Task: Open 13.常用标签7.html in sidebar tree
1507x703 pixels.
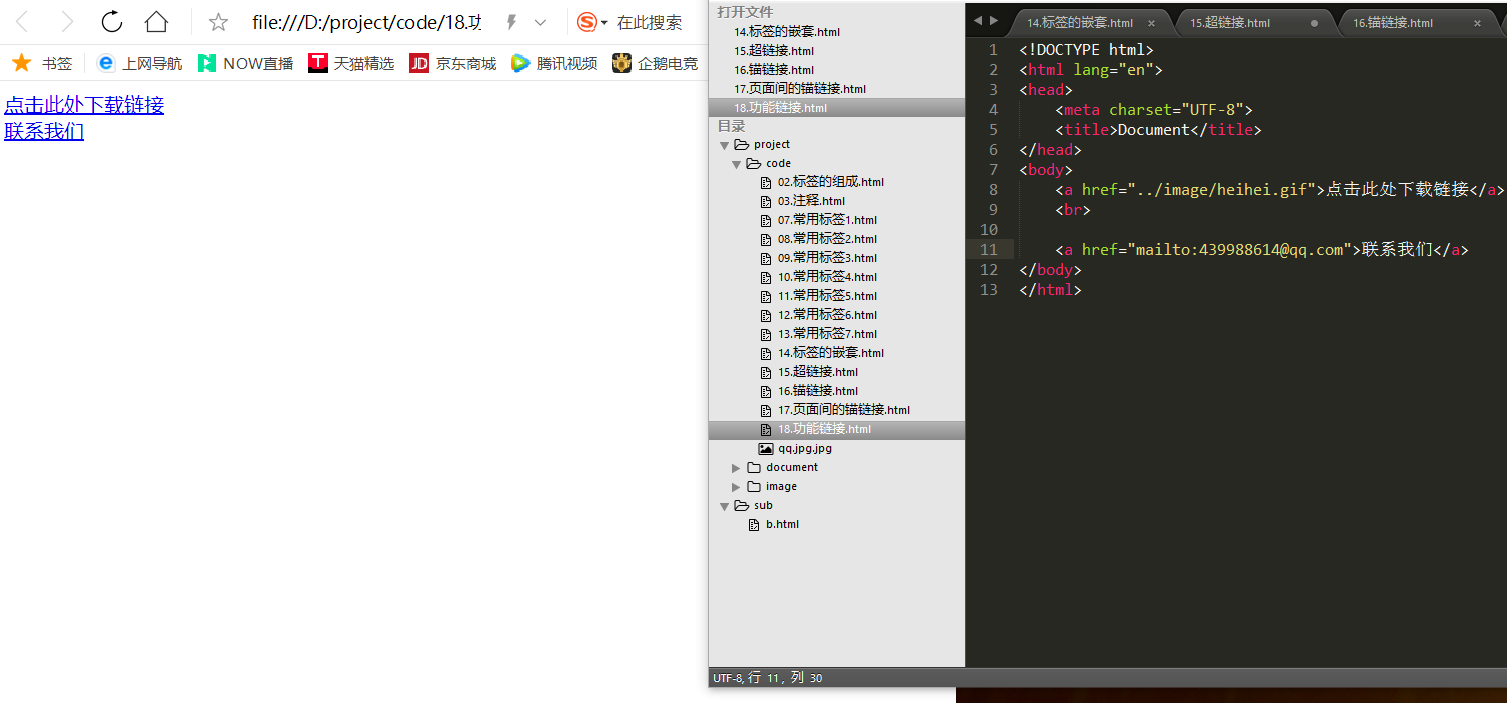Action: pyautogui.click(x=827, y=334)
